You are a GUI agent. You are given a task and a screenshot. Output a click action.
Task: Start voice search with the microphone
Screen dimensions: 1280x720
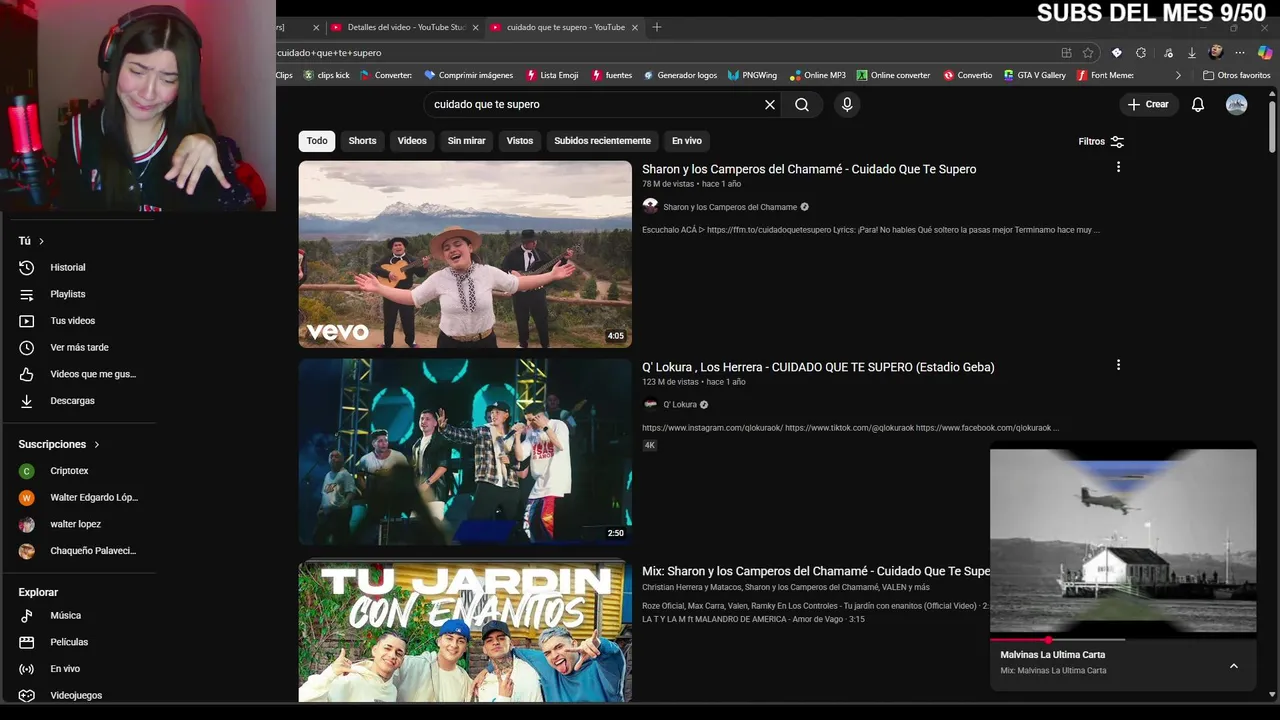pyautogui.click(x=847, y=104)
